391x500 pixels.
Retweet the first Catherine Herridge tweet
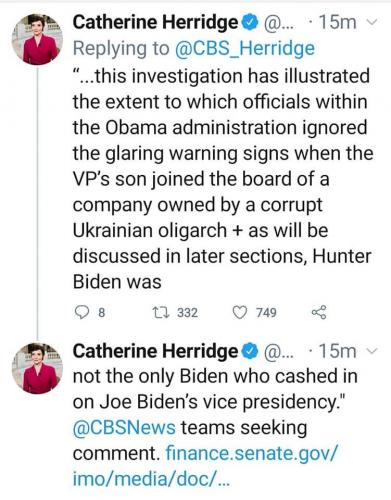[x=161, y=313]
